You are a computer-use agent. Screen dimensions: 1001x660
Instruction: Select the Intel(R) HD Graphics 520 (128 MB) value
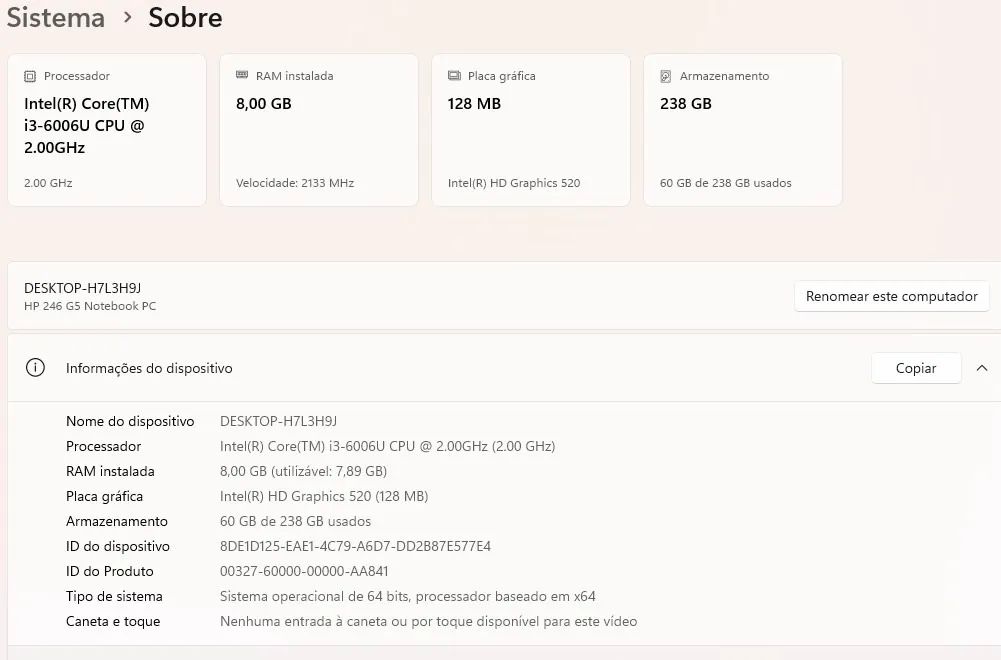click(324, 497)
